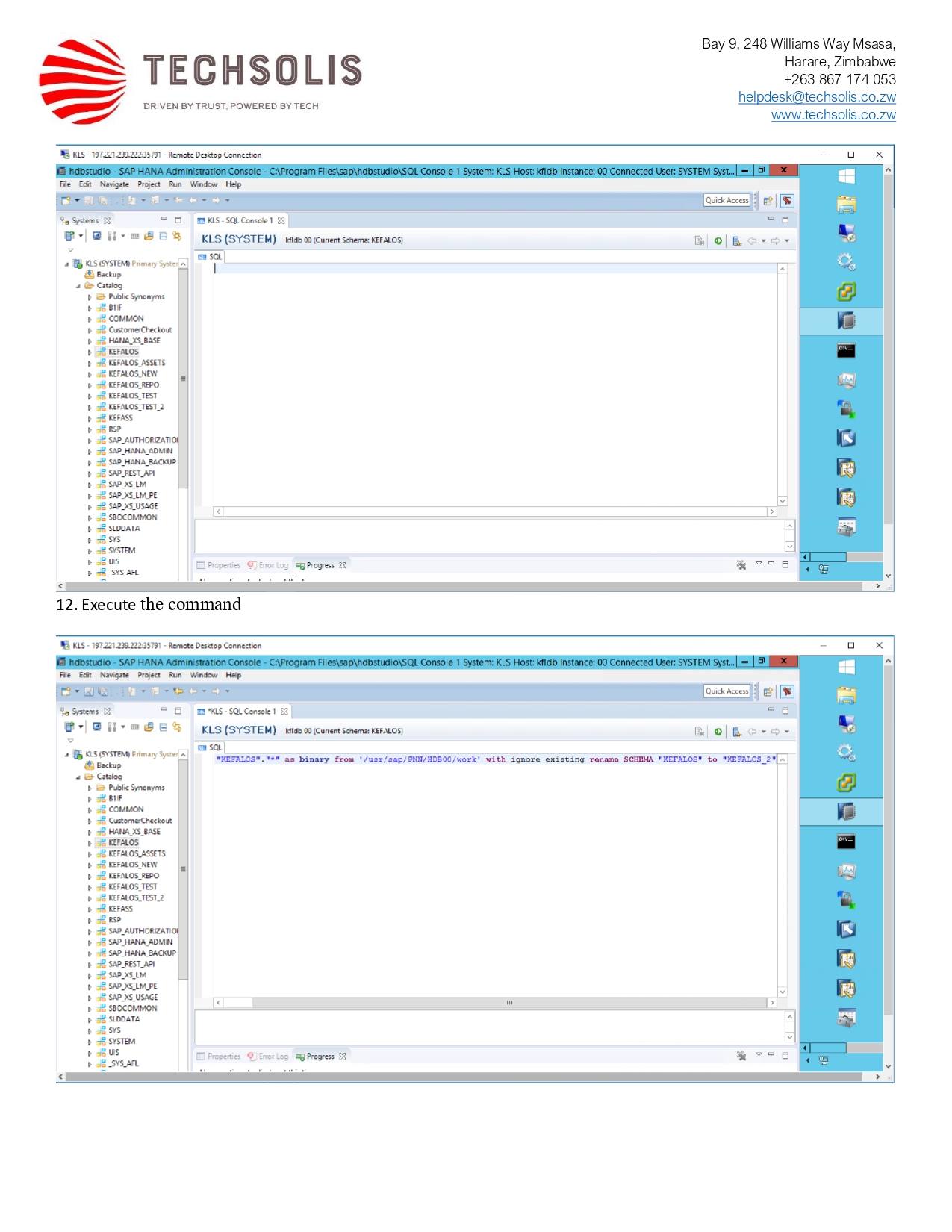Open Run menu in lower screenshot
Screen dimensions: 952x1232
[x=175, y=675]
